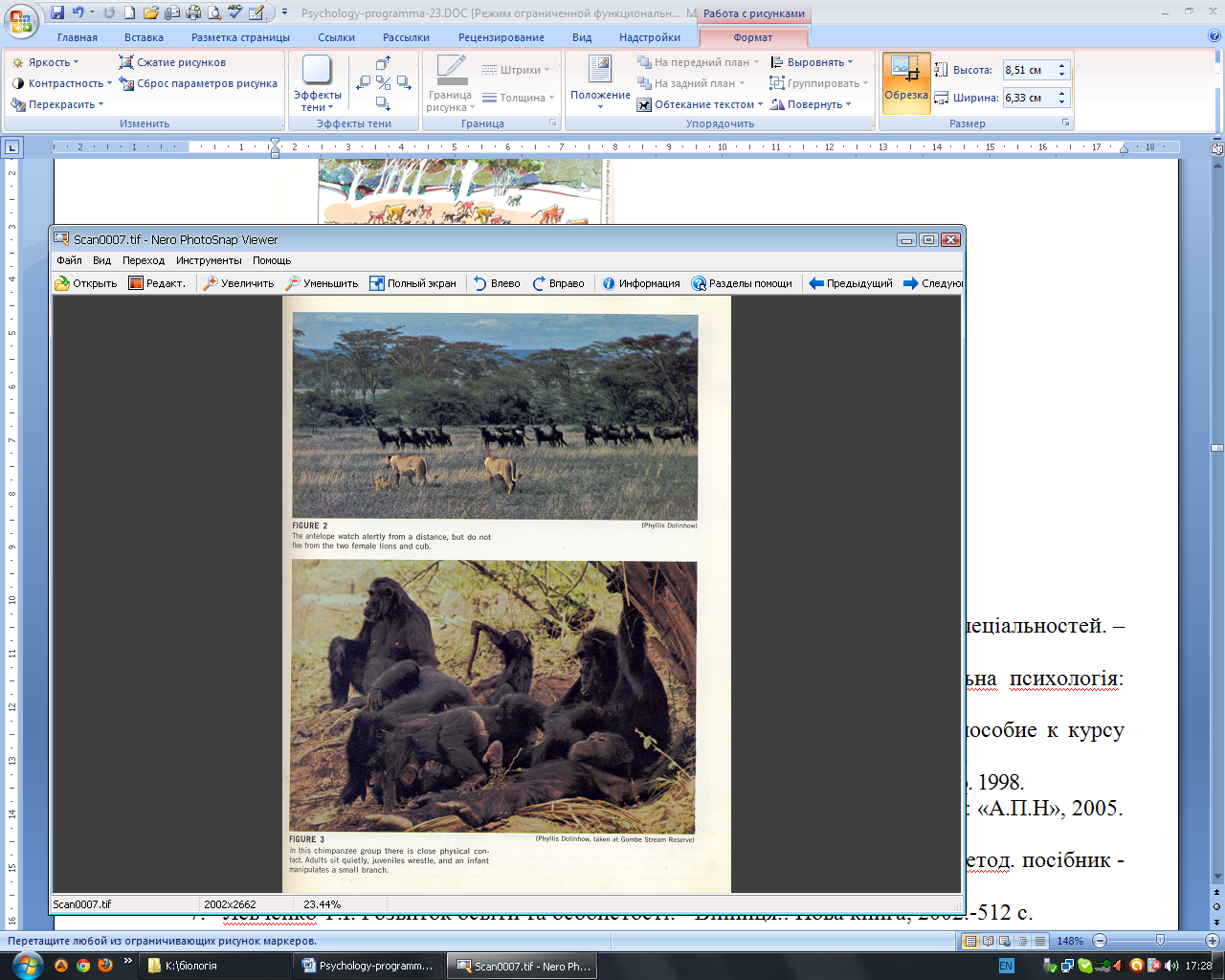
Task: Open Файл menu in Nero viewer
Action: tap(69, 260)
